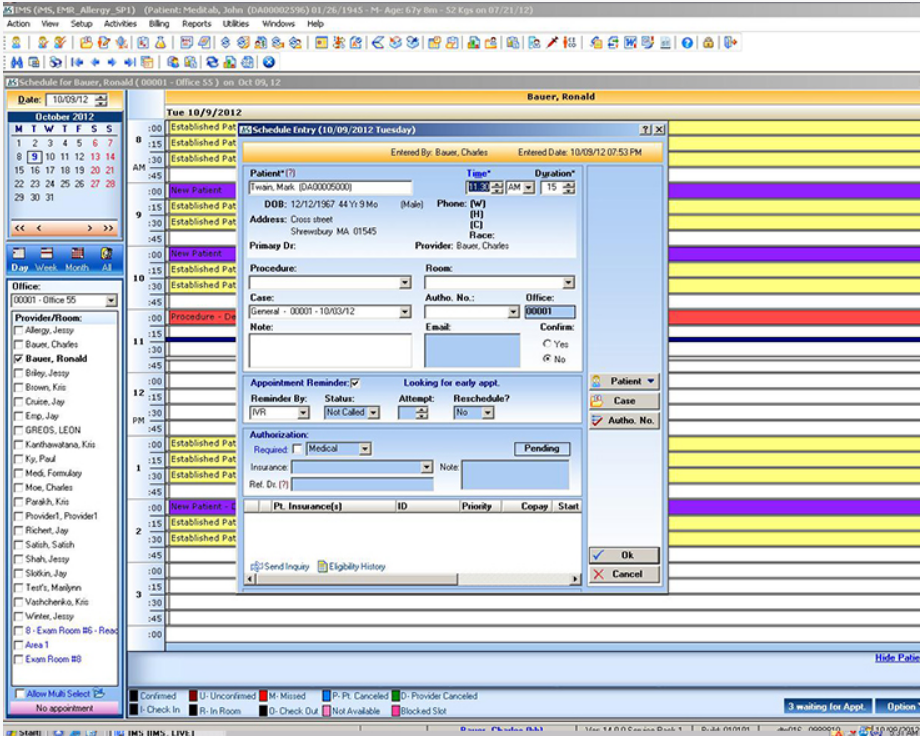920x736 pixels.
Task: Click the Cancel button in Schedule Entry
Action: (624, 574)
